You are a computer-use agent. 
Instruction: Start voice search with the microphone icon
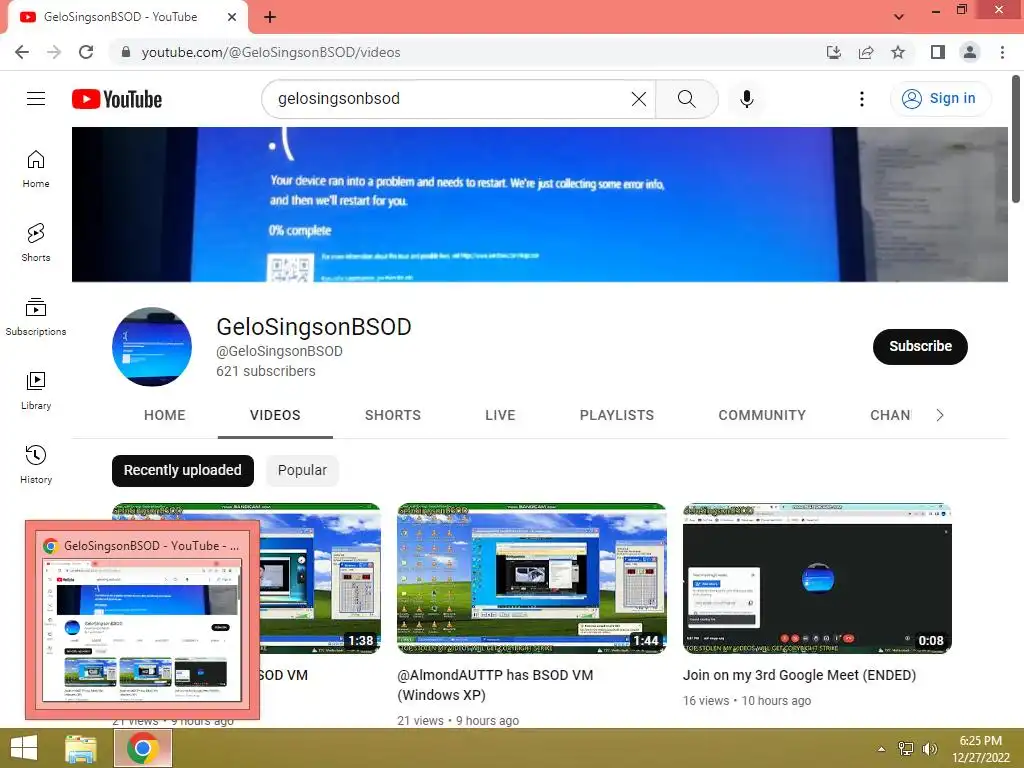coord(746,99)
